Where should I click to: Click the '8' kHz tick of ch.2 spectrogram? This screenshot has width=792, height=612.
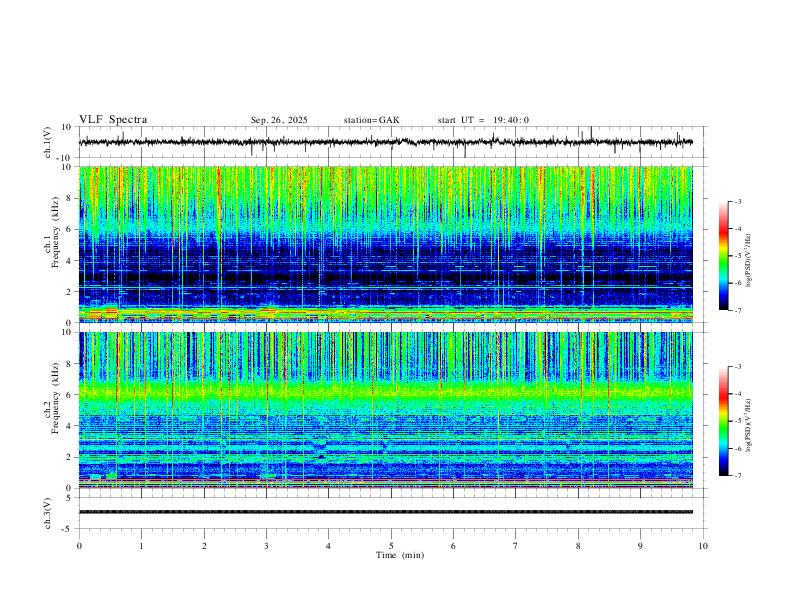click(x=69, y=364)
